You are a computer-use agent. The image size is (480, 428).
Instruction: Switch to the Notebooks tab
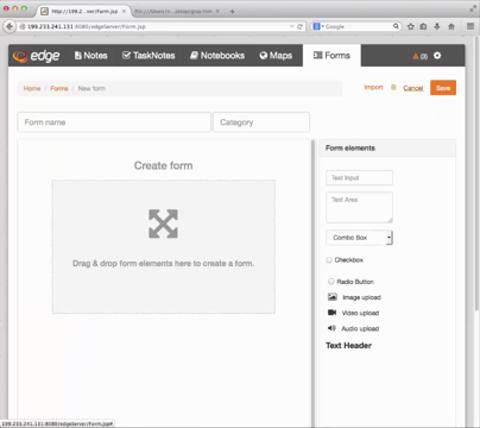[x=217, y=55]
